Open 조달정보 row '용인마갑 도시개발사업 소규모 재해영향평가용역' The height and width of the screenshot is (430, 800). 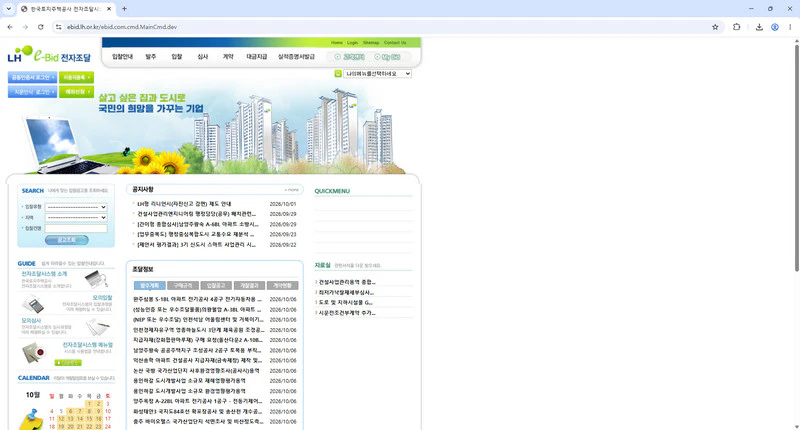click(x=189, y=381)
